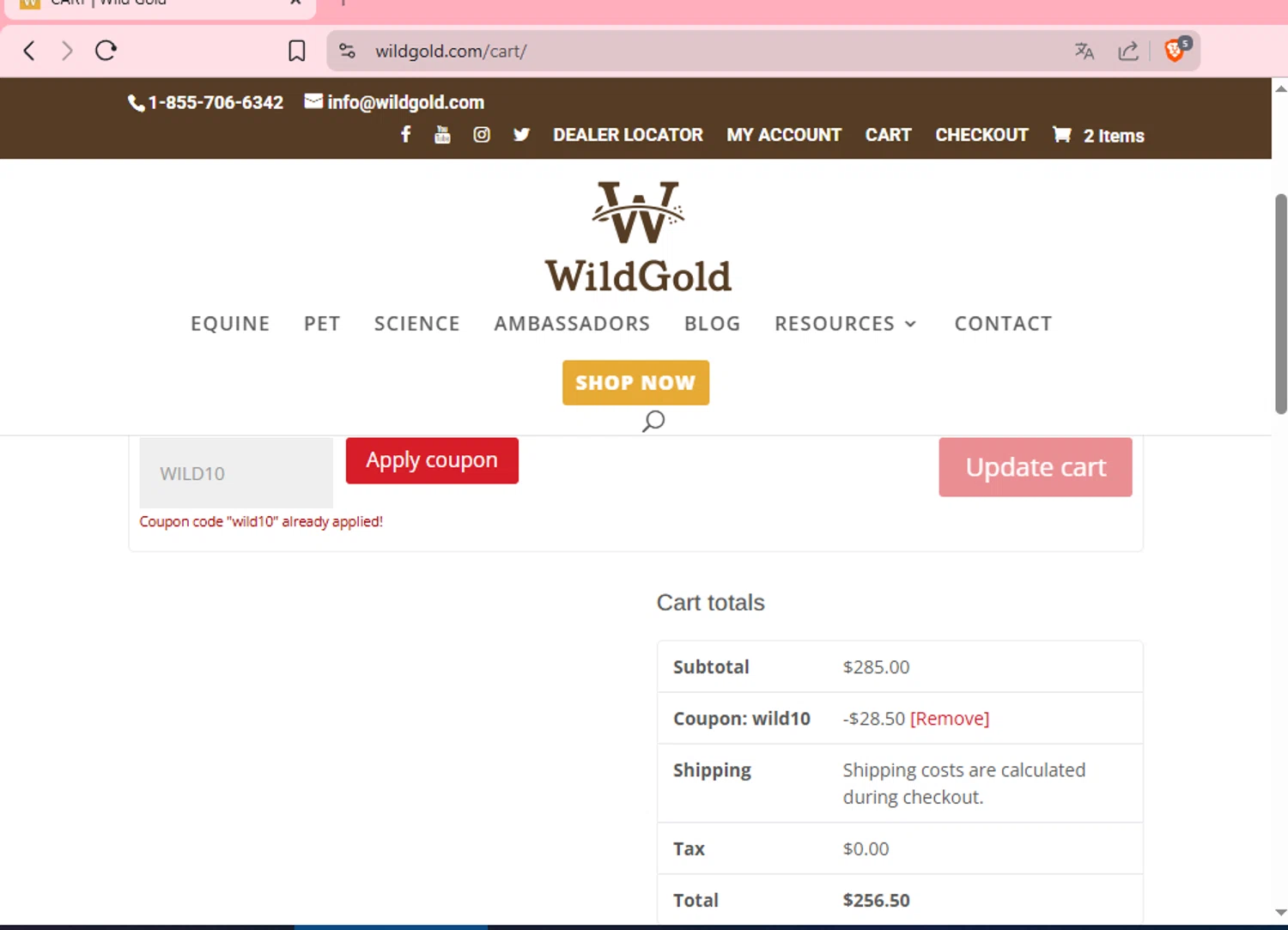Viewport: 1288px width, 930px height.
Task: Click the phone icon next to 1-855-706-6342
Action: point(136,103)
